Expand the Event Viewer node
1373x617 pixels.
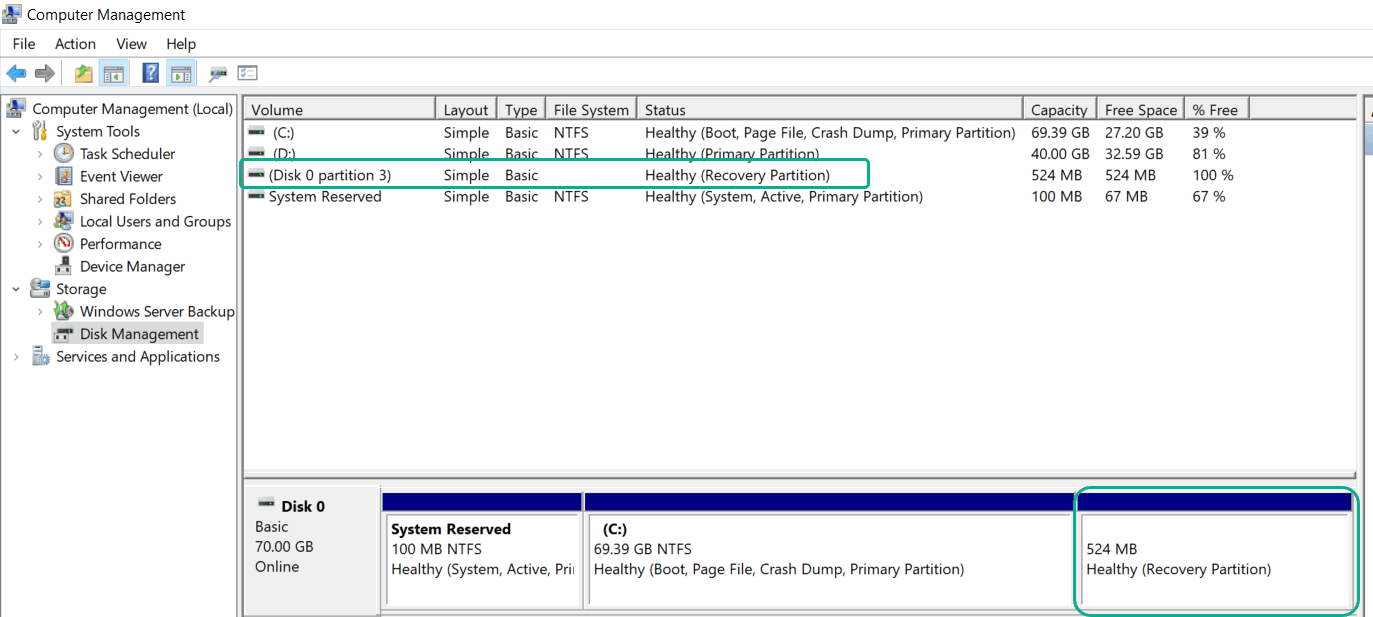coord(40,176)
